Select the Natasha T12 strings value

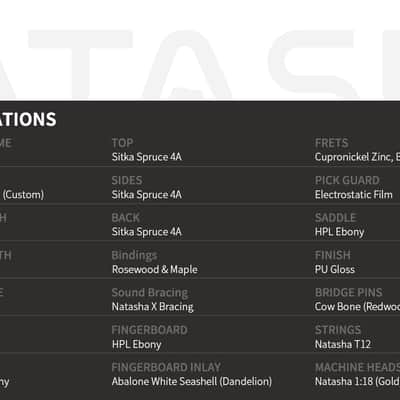343,344
